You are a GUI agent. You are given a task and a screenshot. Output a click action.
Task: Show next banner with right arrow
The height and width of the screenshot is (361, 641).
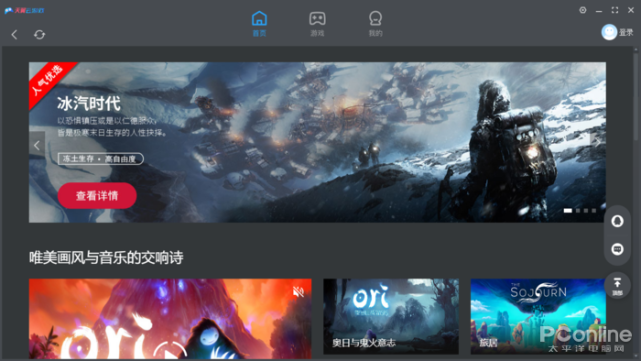tap(598, 142)
